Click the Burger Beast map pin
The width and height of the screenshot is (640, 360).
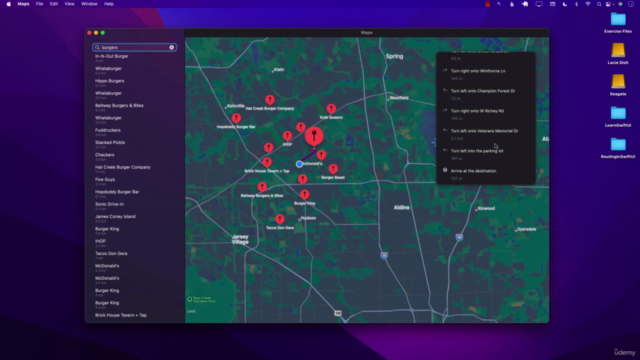point(333,169)
